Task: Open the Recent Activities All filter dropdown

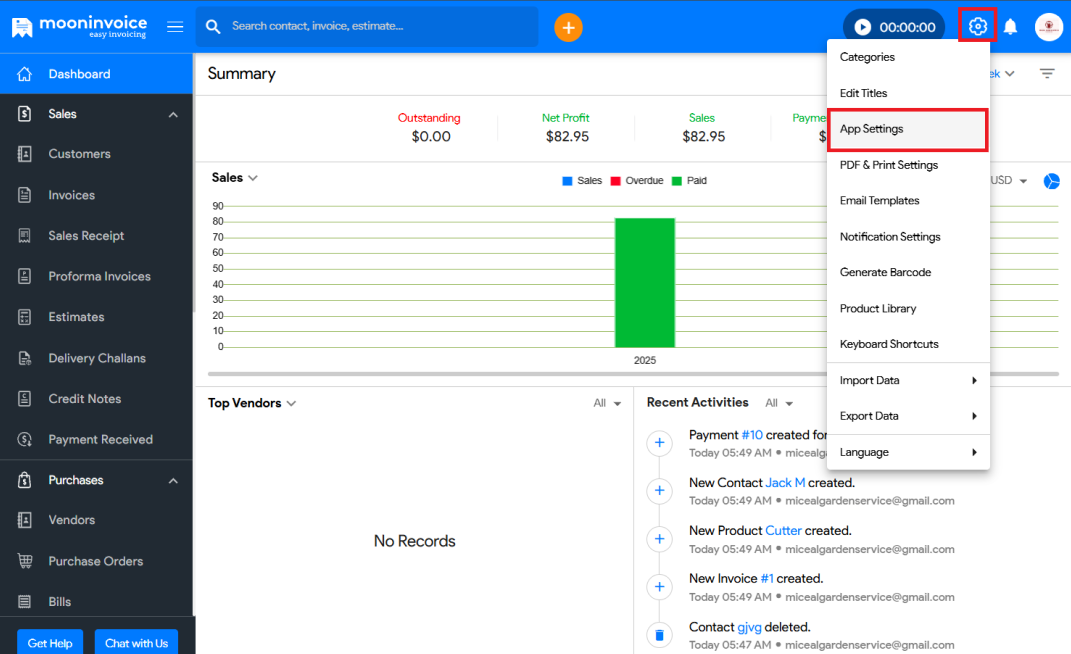Action: tap(779, 403)
